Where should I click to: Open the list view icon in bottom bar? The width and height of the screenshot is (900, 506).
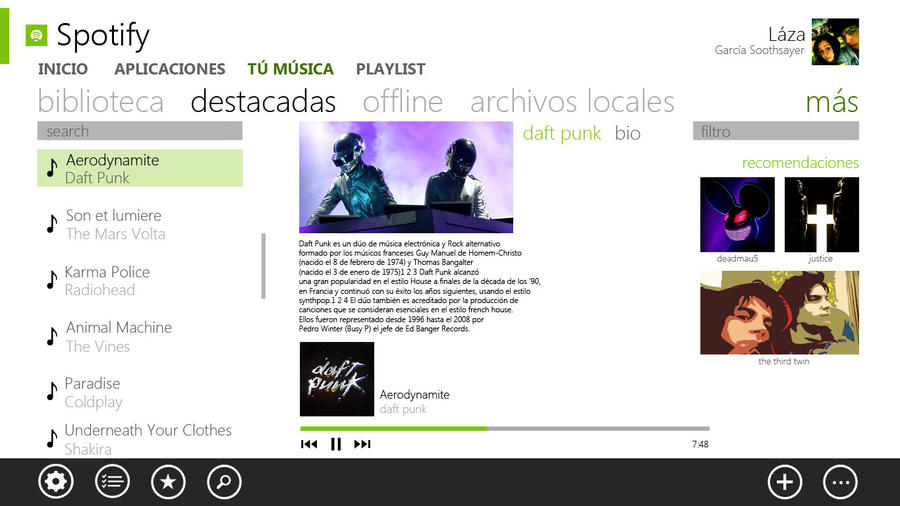(x=112, y=481)
